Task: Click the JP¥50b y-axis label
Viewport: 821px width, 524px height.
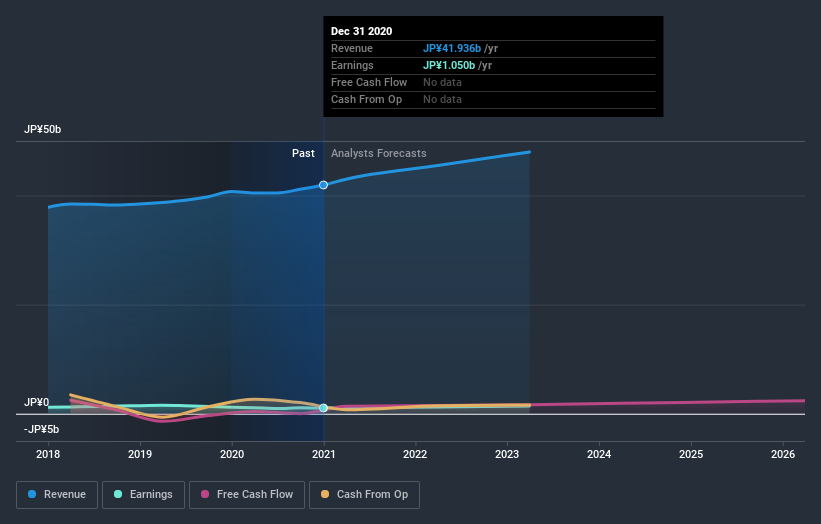Action: (42, 129)
